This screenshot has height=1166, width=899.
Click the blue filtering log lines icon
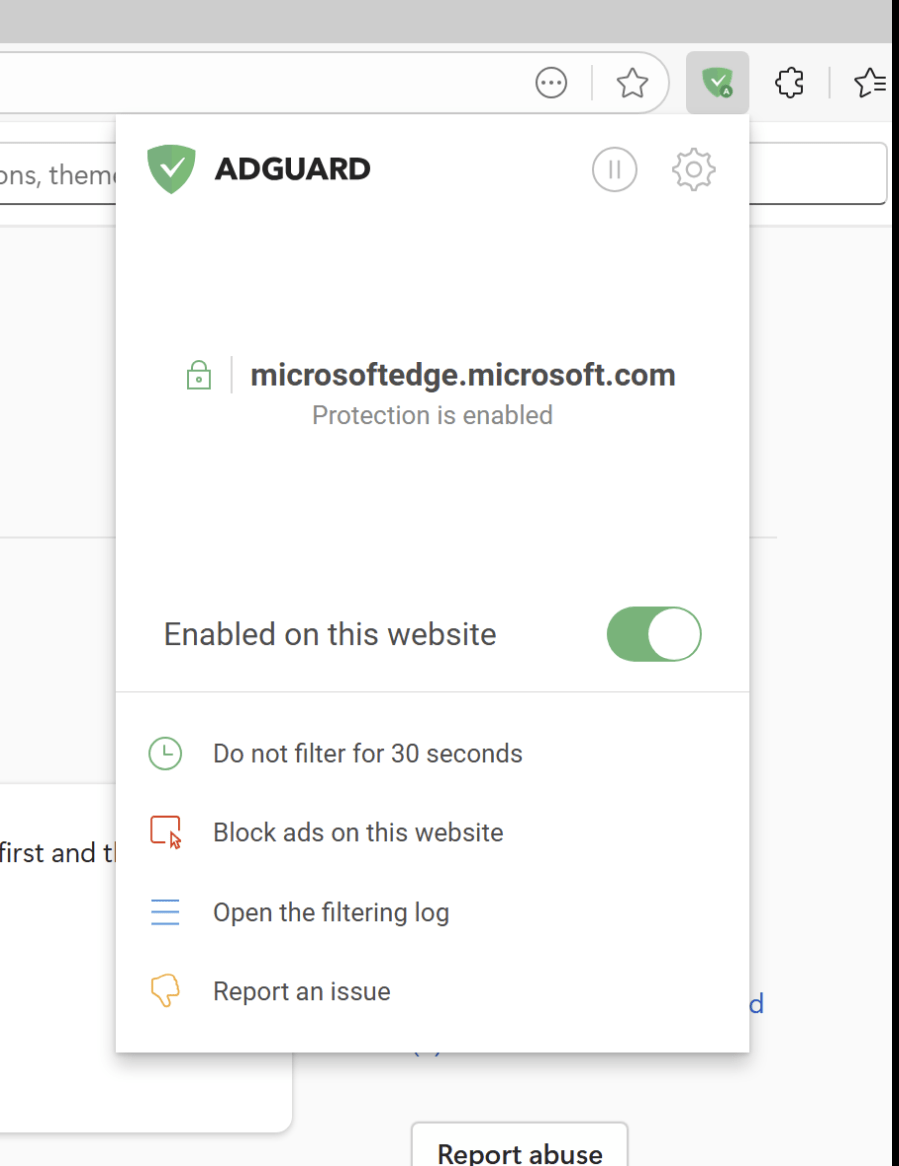(x=165, y=912)
